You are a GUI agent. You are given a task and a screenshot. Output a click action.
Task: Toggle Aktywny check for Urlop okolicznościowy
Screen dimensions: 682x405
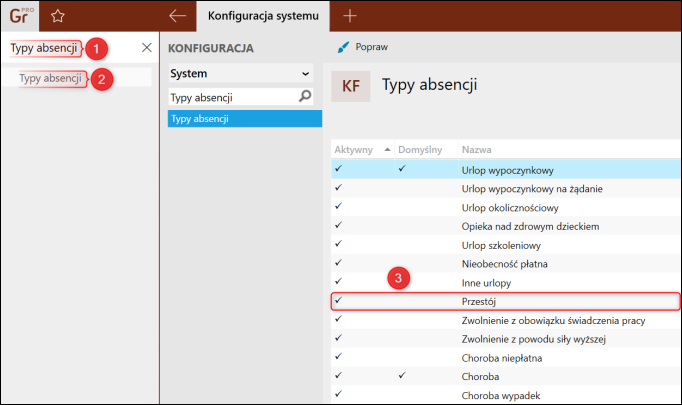(339, 206)
